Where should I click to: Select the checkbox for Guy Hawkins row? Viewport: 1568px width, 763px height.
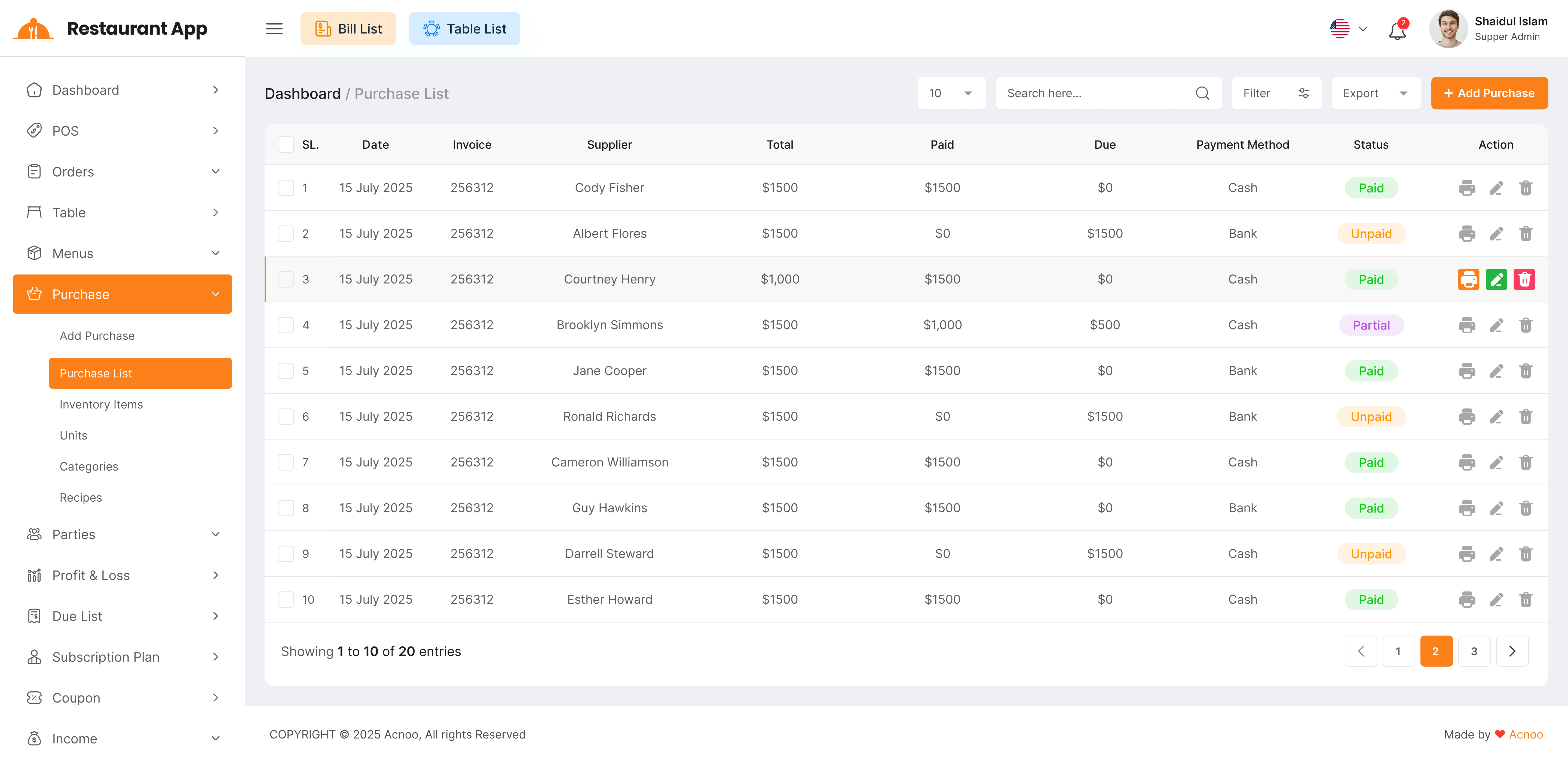(286, 508)
